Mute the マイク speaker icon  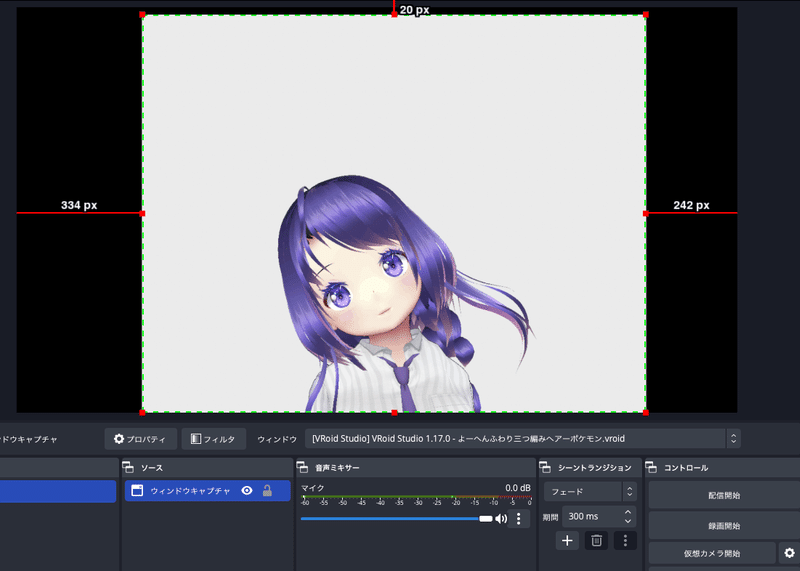(x=501, y=519)
